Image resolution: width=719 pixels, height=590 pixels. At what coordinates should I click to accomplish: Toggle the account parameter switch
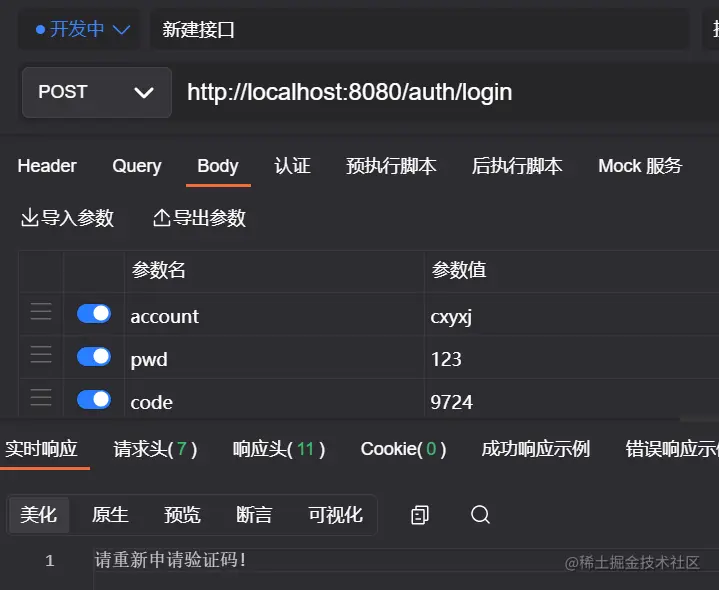point(94,314)
